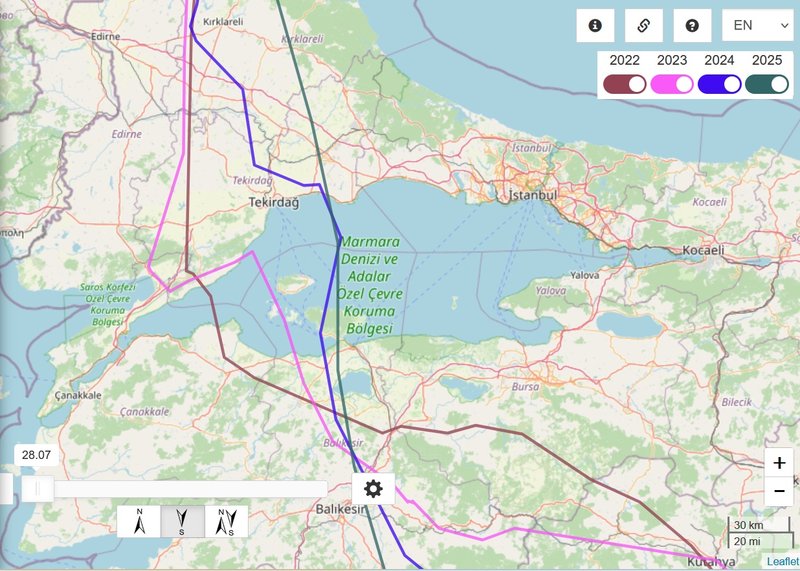Open the Leaflet attribution link

pos(783,561)
